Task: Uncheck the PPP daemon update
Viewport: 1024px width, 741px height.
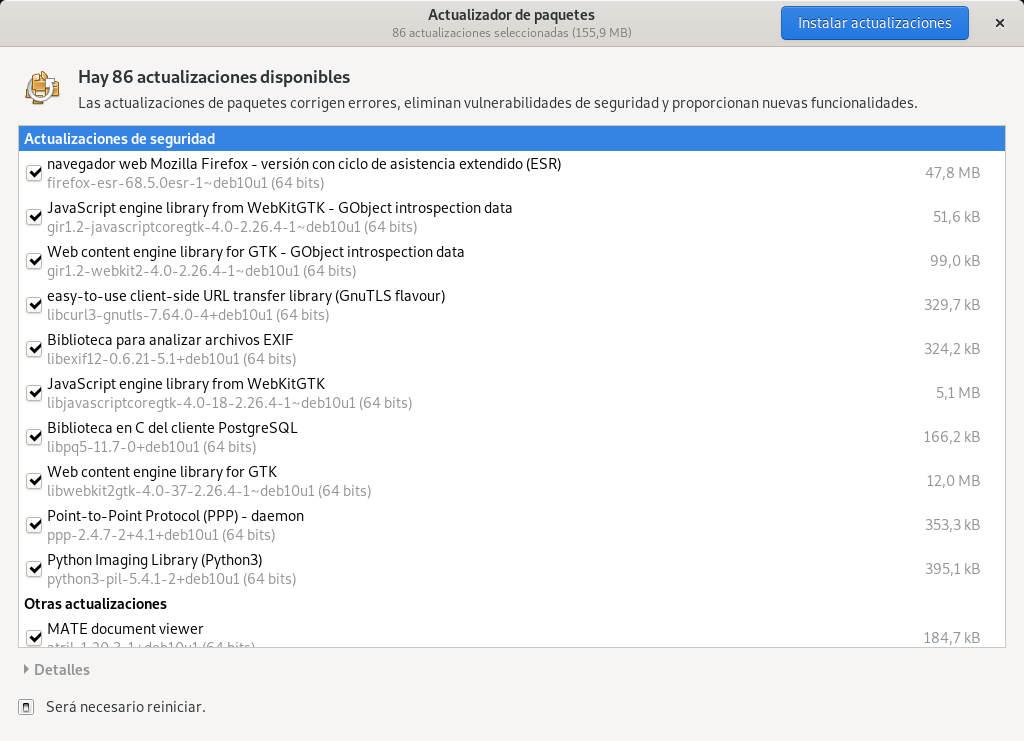Action: tap(33, 525)
